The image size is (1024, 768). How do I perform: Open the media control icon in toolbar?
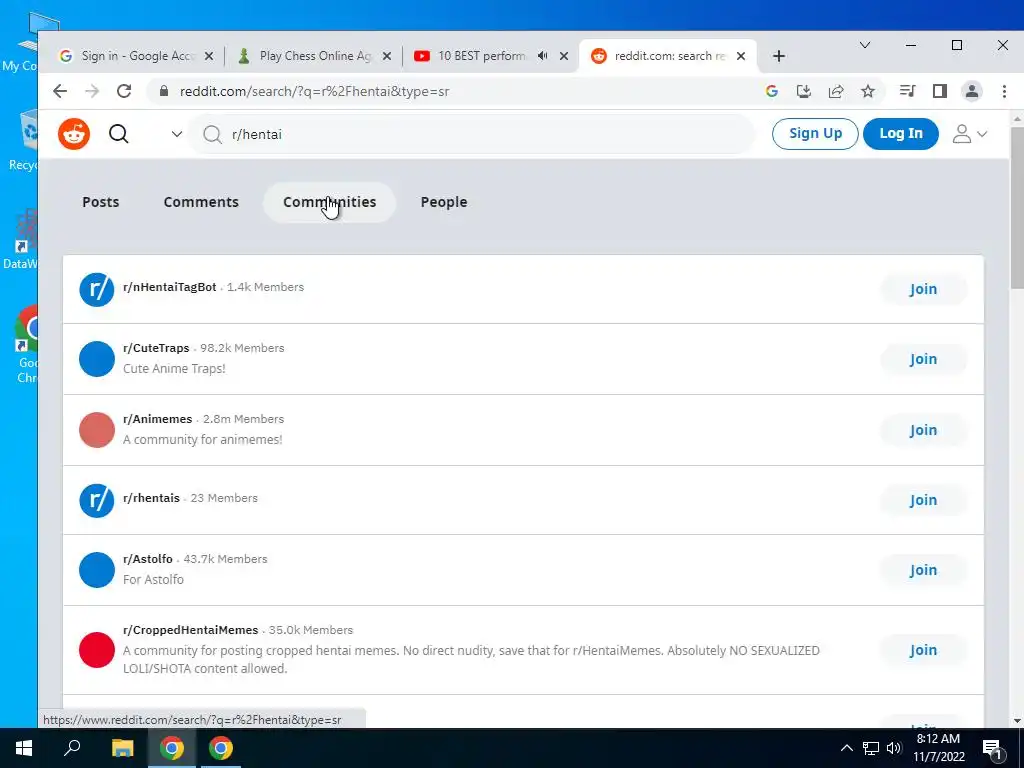tap(907, 91)
